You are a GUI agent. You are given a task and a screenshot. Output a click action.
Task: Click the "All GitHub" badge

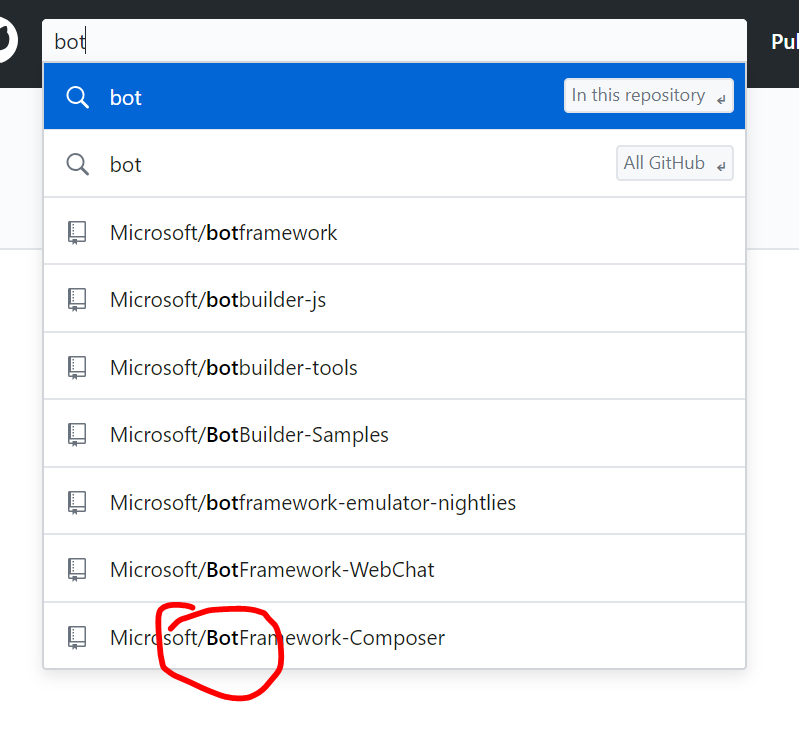674,163
